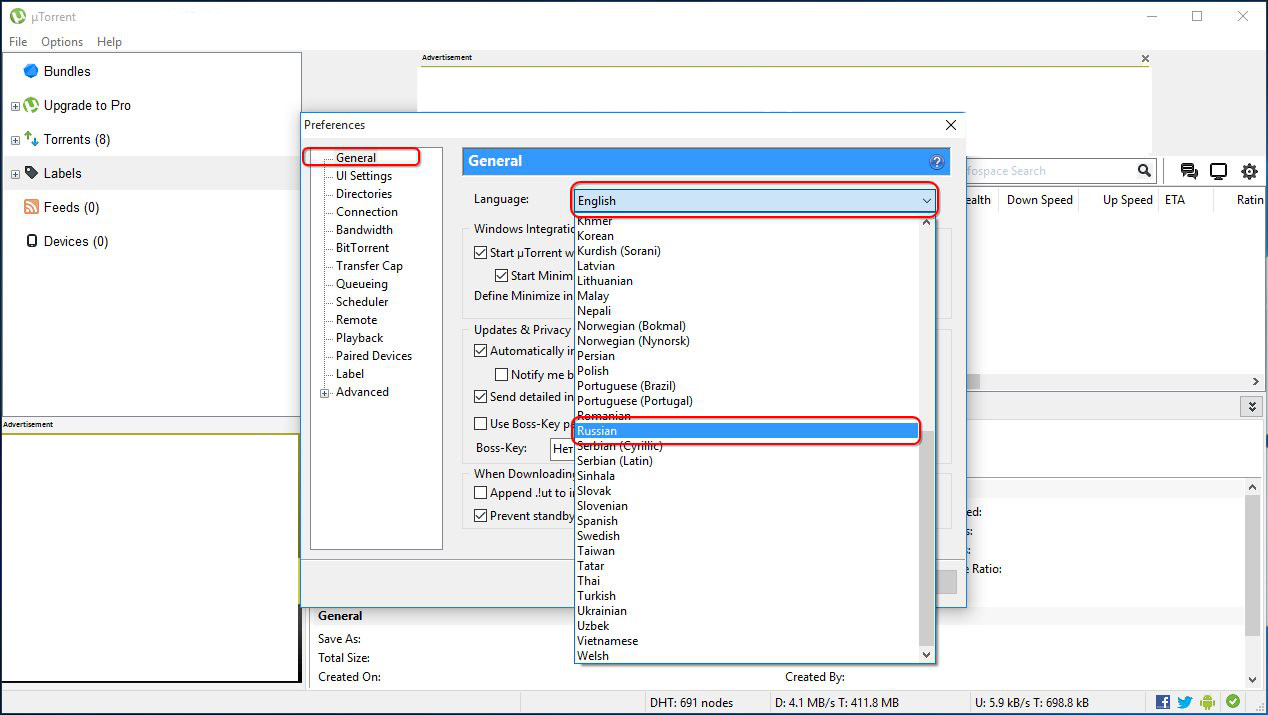Screen dimensions: 1268x715
Task: Click torrent list horizontal scroll right arrow
Action: point(1257,382)
